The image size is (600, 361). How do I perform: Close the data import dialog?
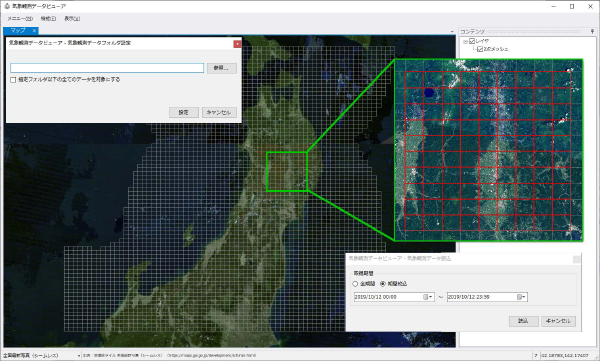click(x=576, y=260)
